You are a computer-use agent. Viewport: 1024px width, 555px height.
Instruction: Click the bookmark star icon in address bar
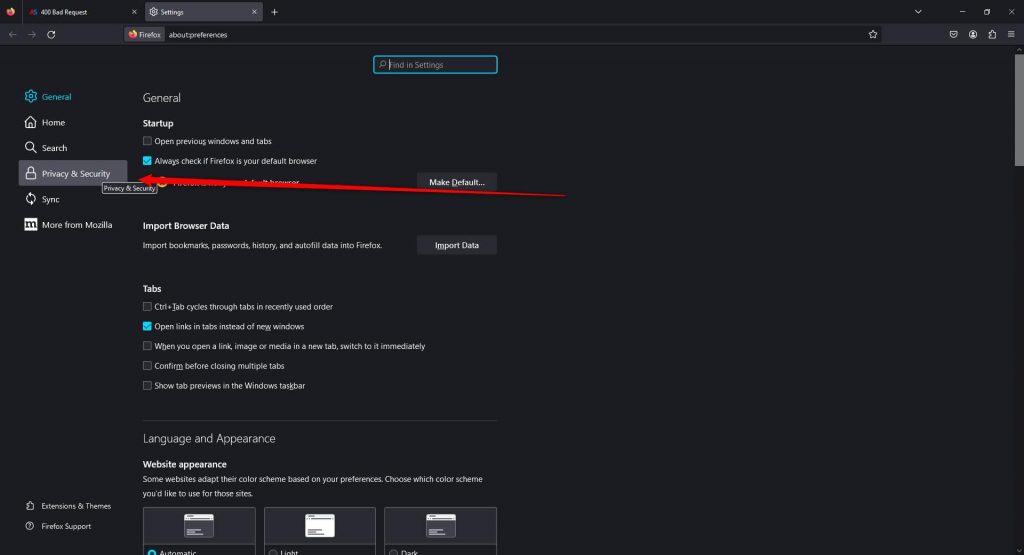(x=873, y=34)
